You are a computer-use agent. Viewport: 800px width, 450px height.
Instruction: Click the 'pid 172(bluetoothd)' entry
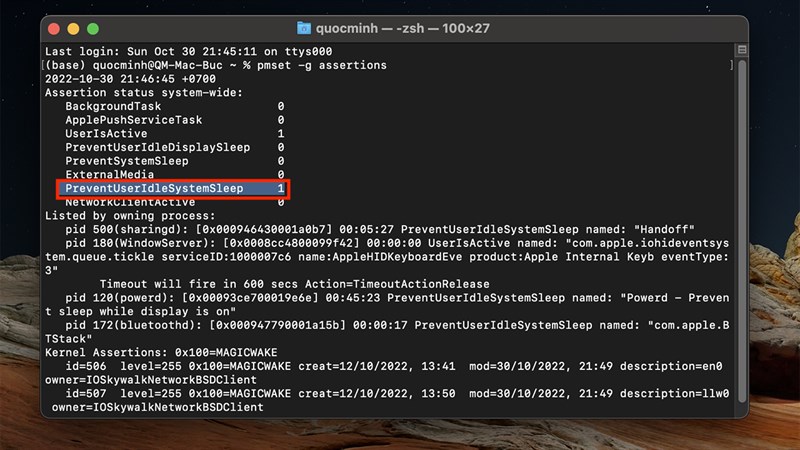387,332
